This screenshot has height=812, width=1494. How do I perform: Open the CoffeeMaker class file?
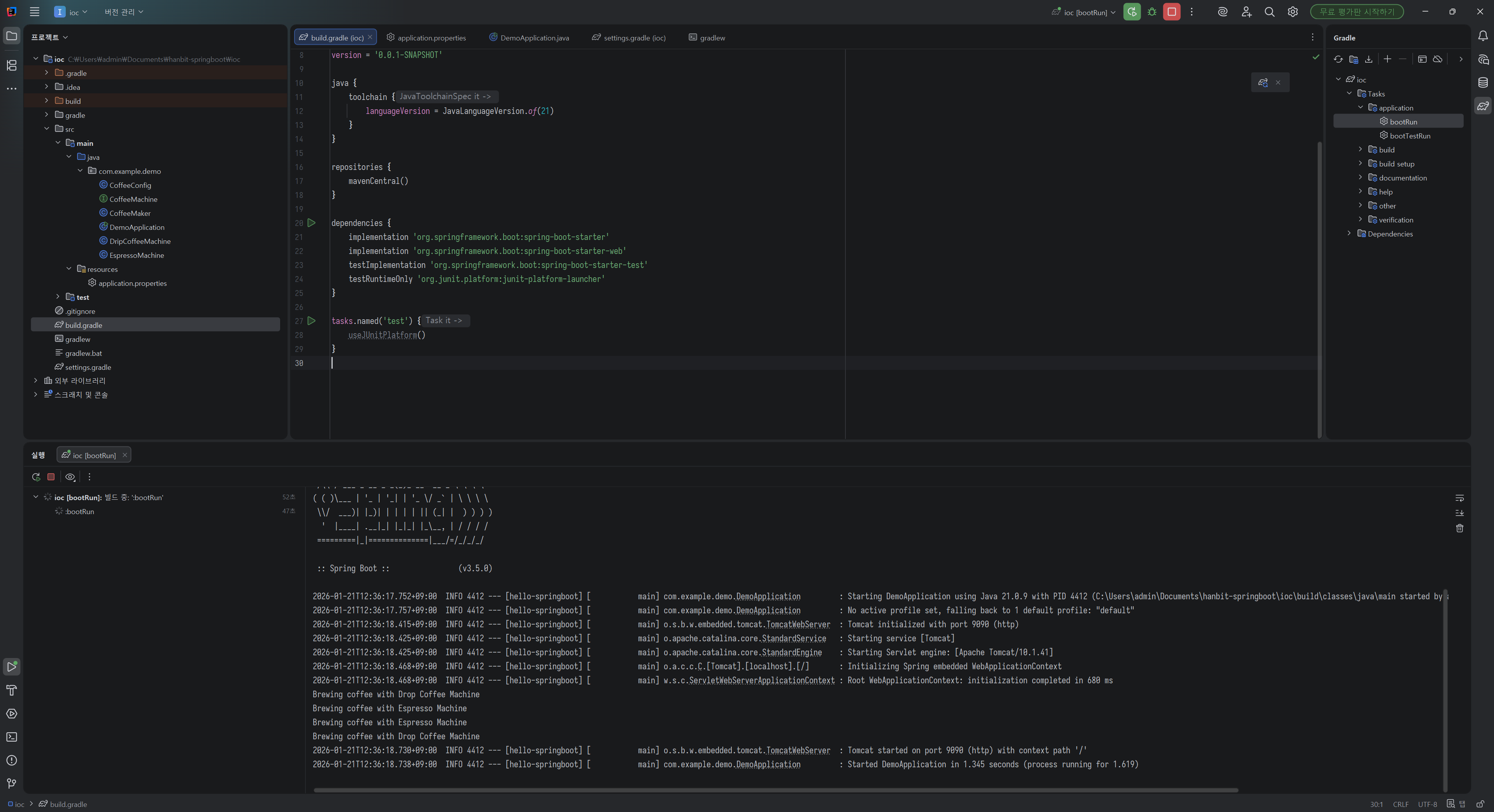129,213
